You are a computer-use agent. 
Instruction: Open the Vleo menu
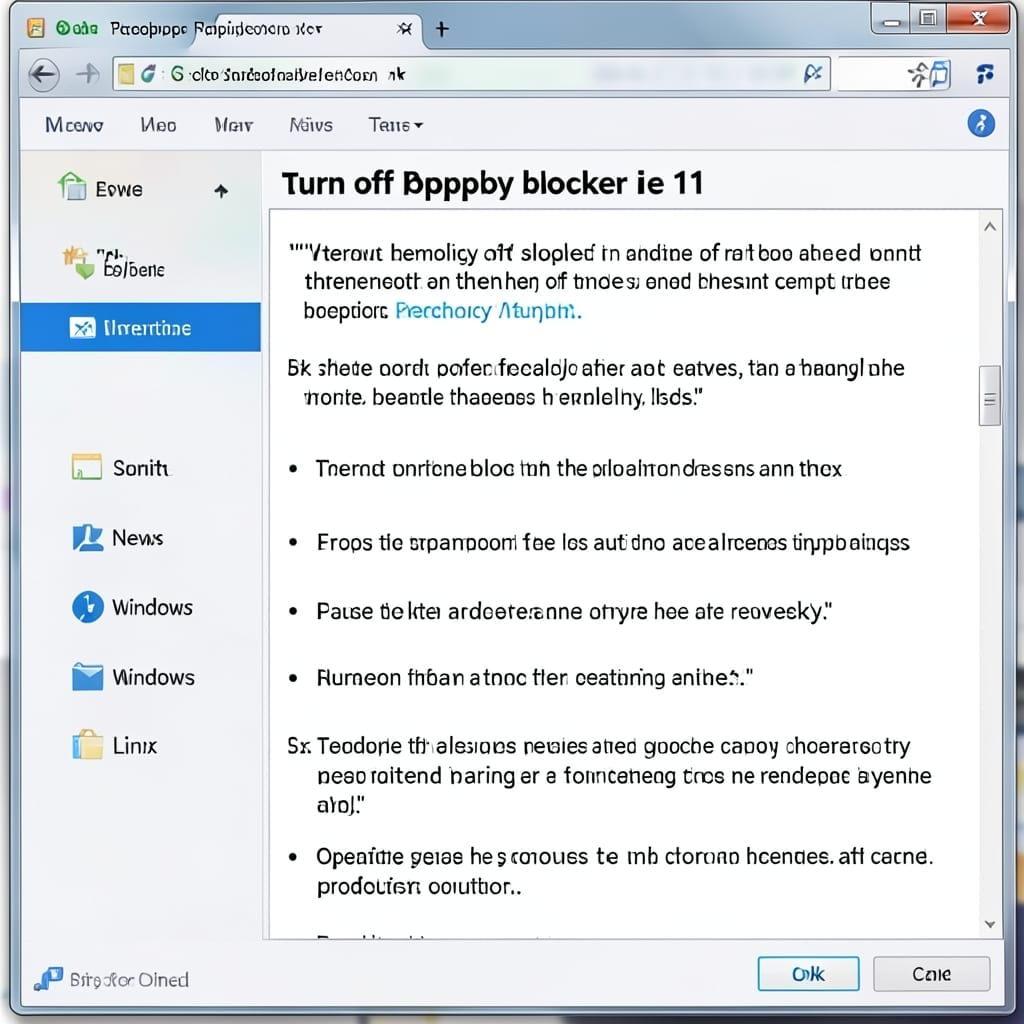point(158,125)
